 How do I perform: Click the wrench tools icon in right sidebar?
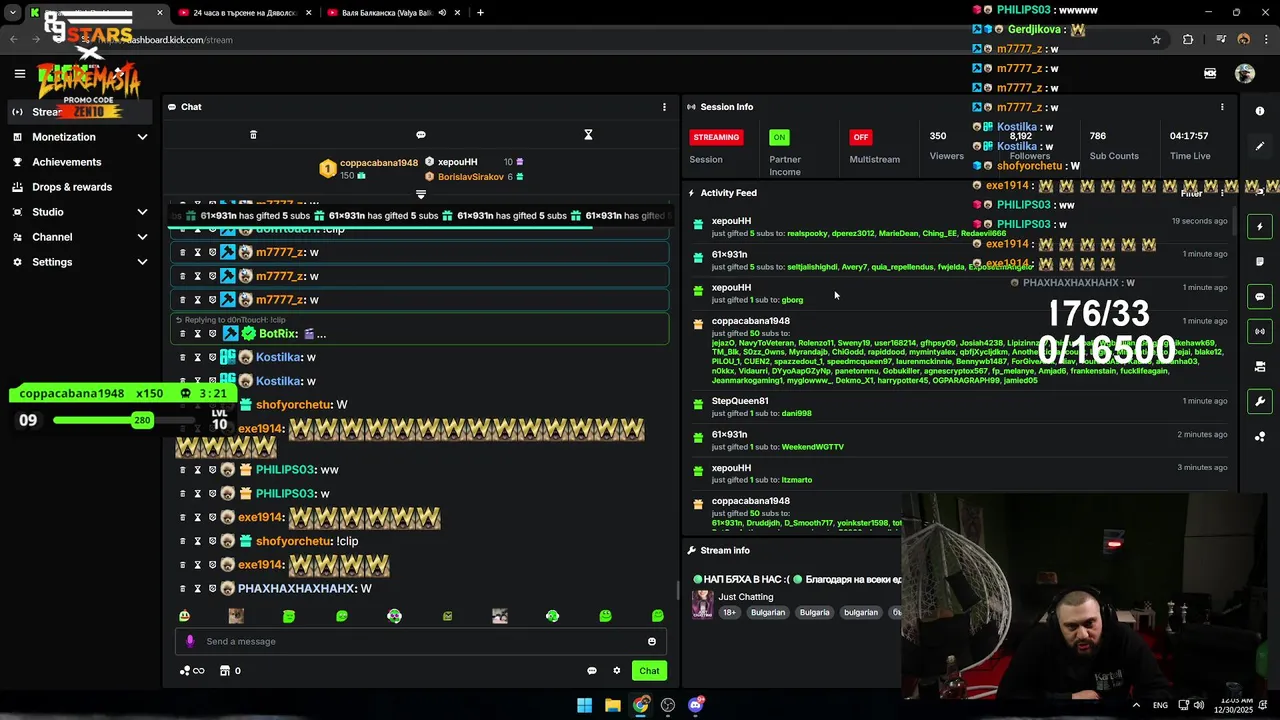point(1260,401)
